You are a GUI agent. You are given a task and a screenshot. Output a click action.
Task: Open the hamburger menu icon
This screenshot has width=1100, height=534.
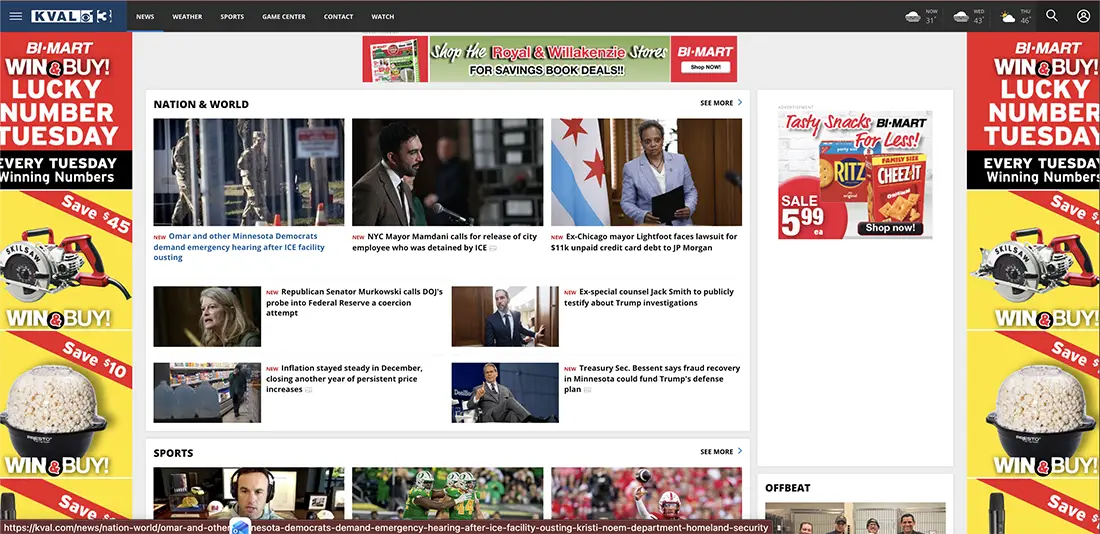point(15,16)
